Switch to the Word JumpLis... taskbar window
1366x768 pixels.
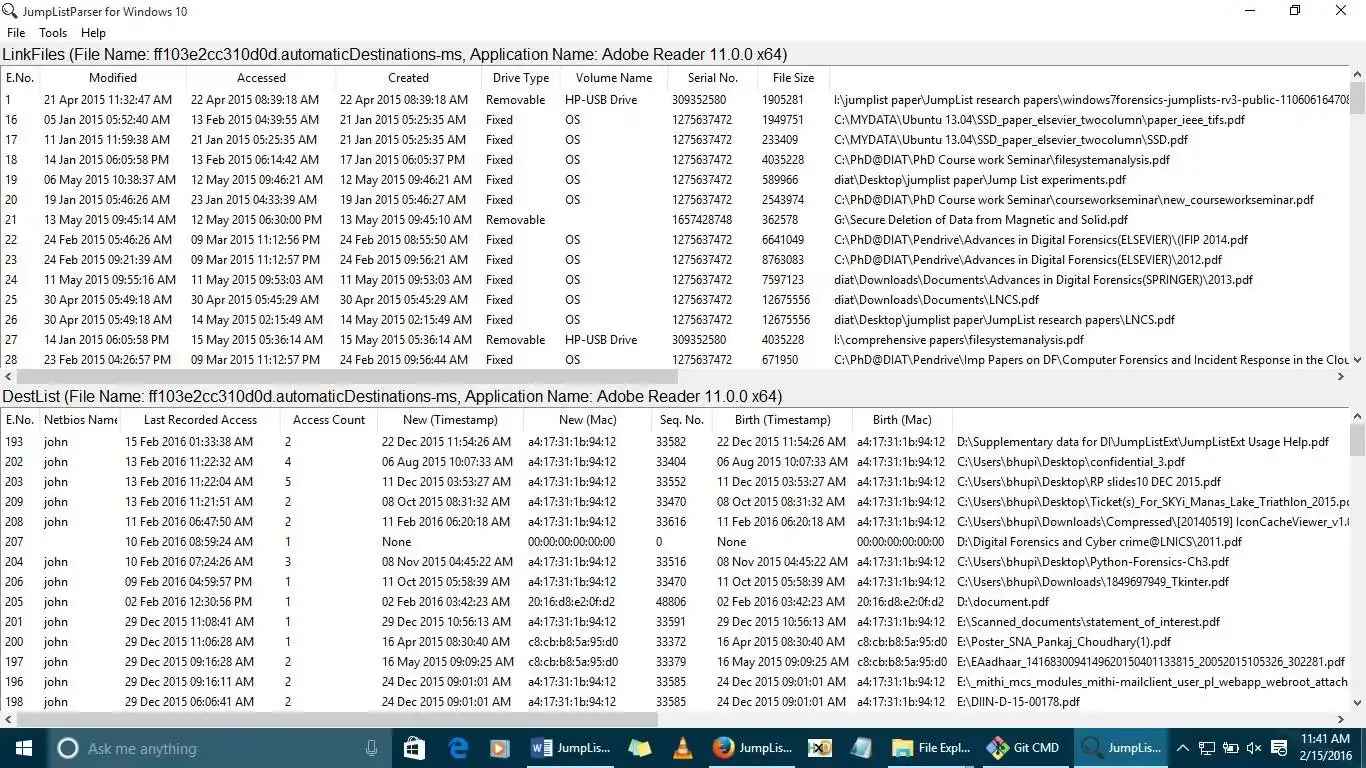570,748
